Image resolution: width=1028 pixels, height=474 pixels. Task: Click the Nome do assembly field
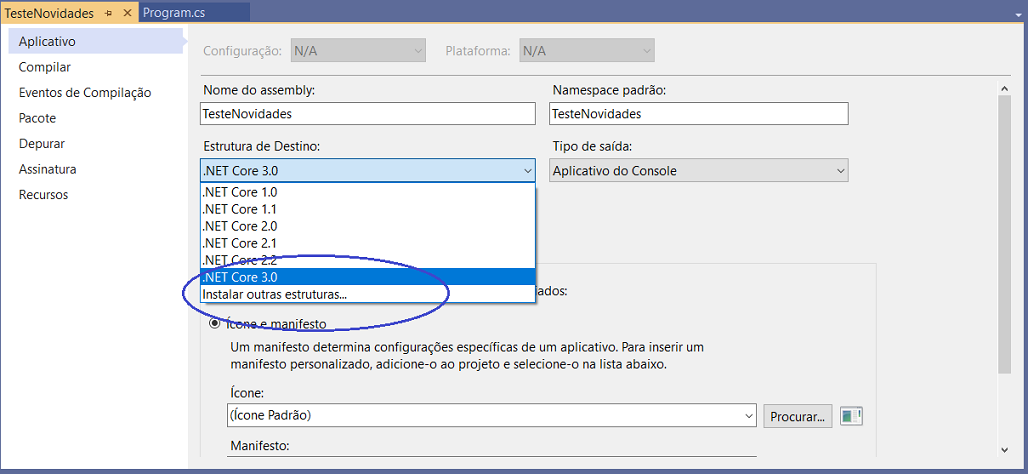tap(368, 113)
